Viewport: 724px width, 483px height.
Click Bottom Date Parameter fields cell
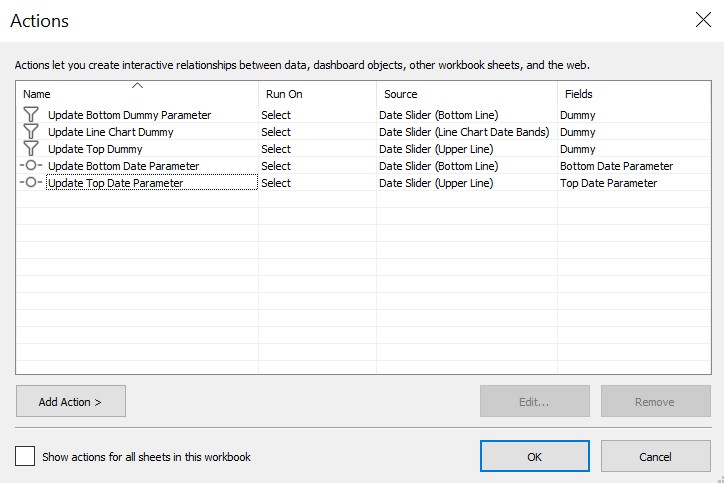click(x=616, y=166)
